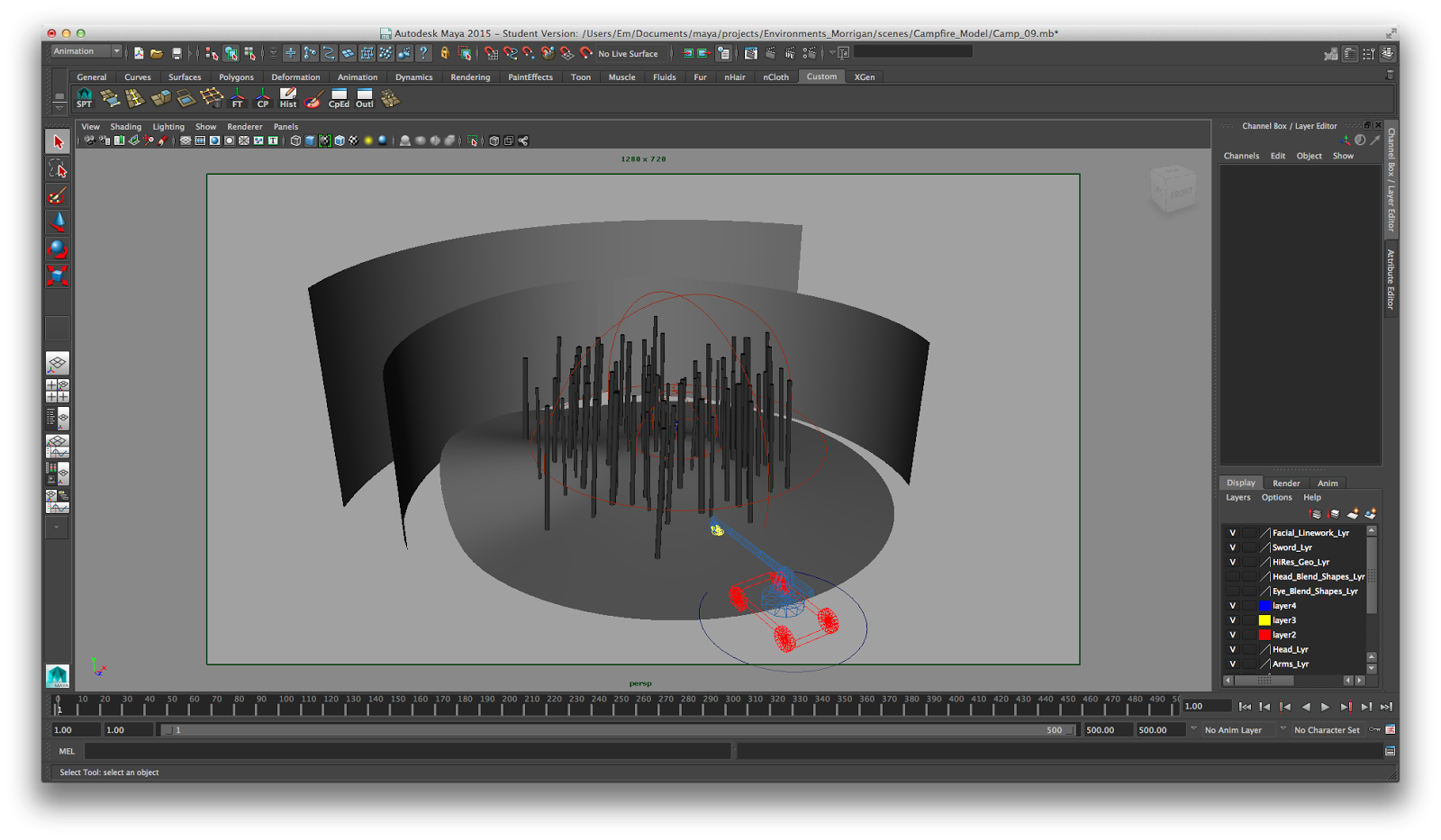Enable visibility for Head_Blend_Shapes_Lyr
Screen dimensions: 1441x840
[1232, 577]
